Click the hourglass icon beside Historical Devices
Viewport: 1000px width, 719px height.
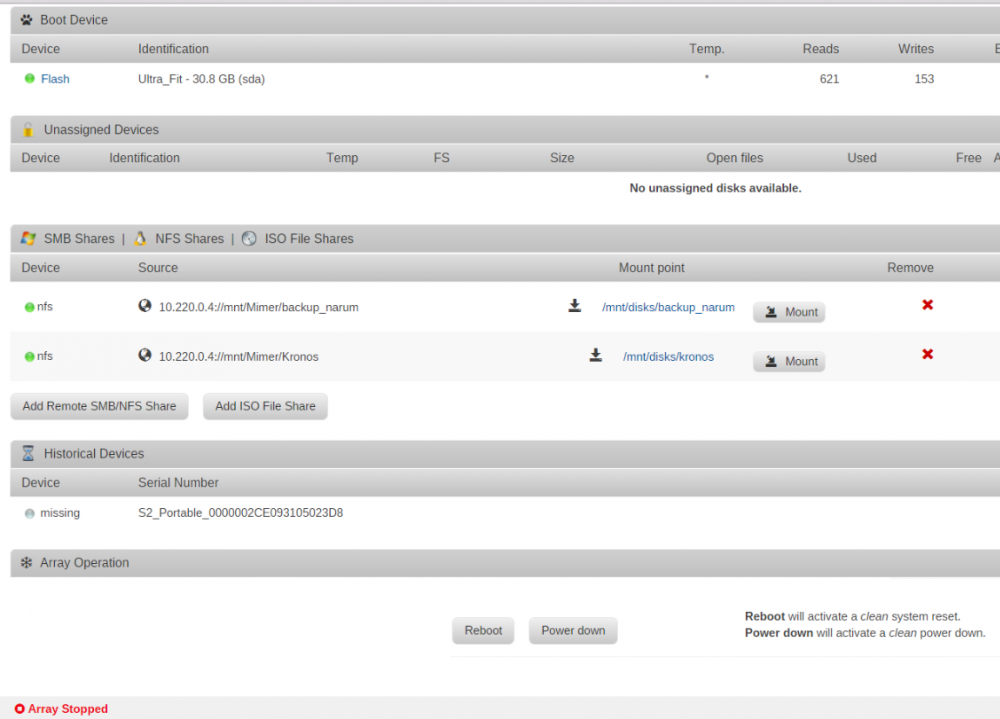(28, 454)
